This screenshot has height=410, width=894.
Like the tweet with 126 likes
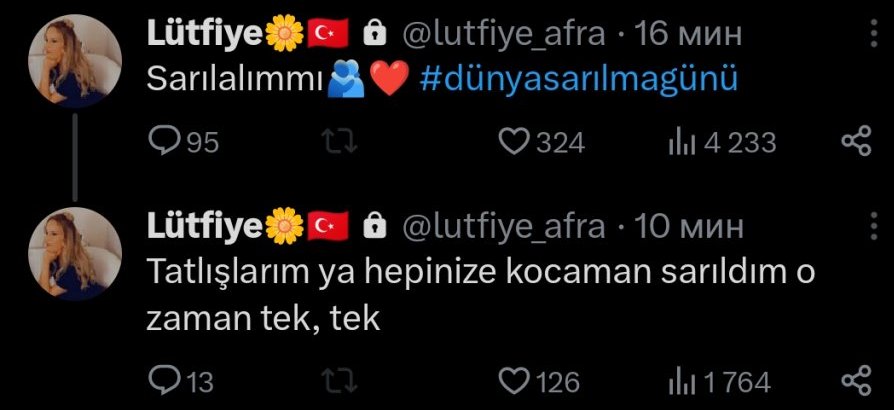[x=539, y=380]
